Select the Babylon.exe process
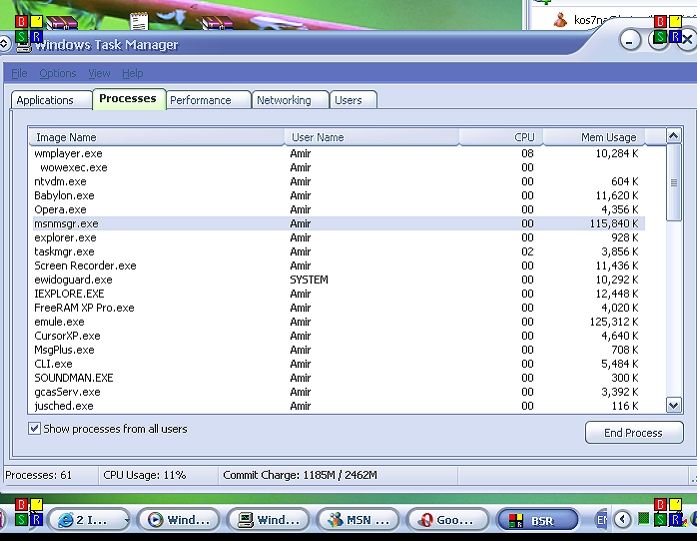The width and height of the screenshot is (697, 541). pyautogui.click(x=339, y=196)
